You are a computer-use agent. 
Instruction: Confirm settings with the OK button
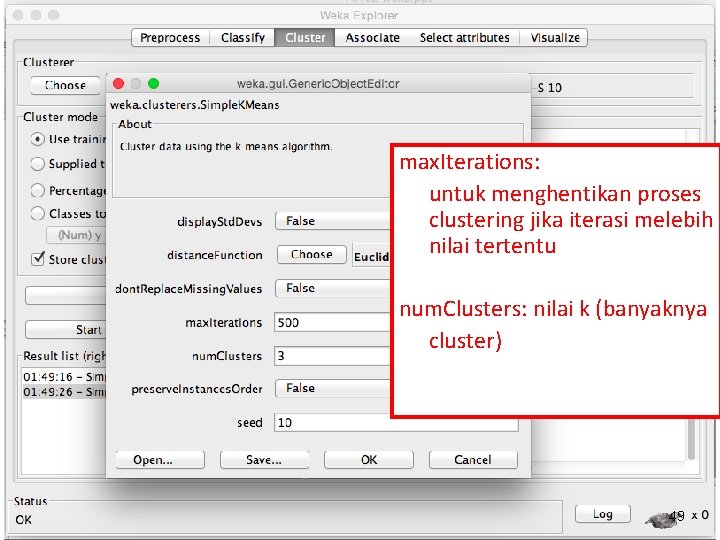[x=369, y=460]
